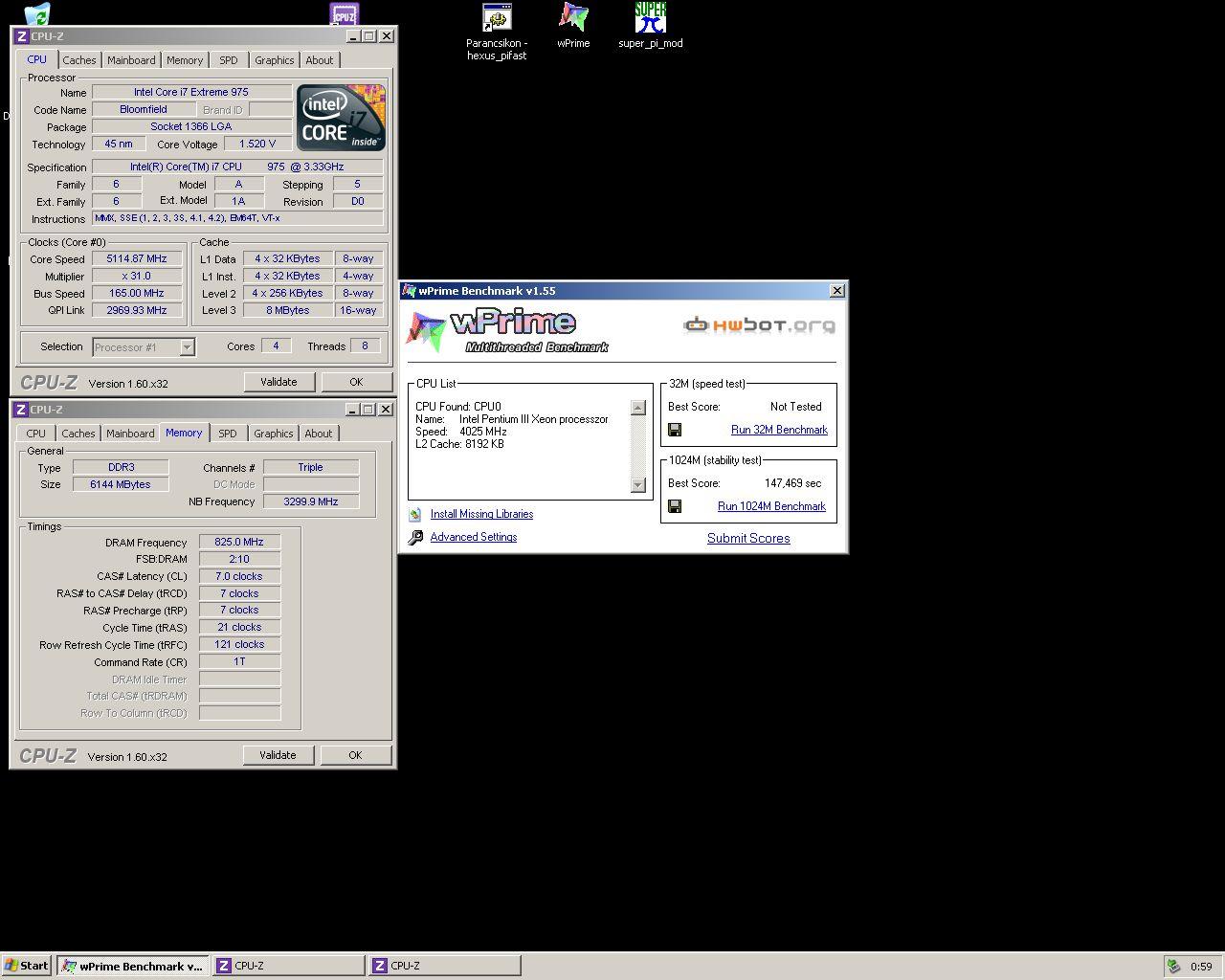Click the NB Frequency value 3299.9 MHz
The width and height of the screenshot is (1225, 980).
(311, 501)
